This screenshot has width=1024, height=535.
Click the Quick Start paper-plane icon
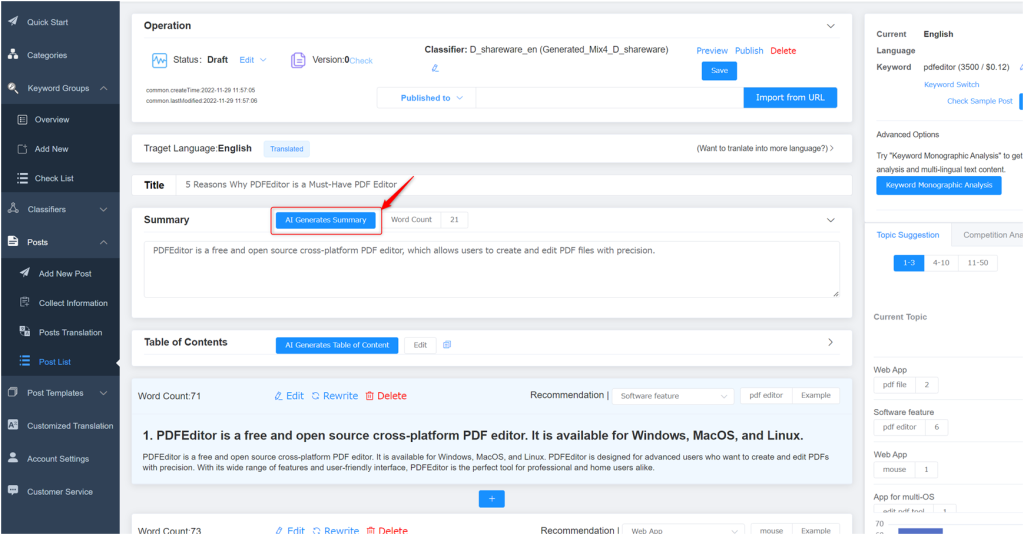(x=13, y=22)
